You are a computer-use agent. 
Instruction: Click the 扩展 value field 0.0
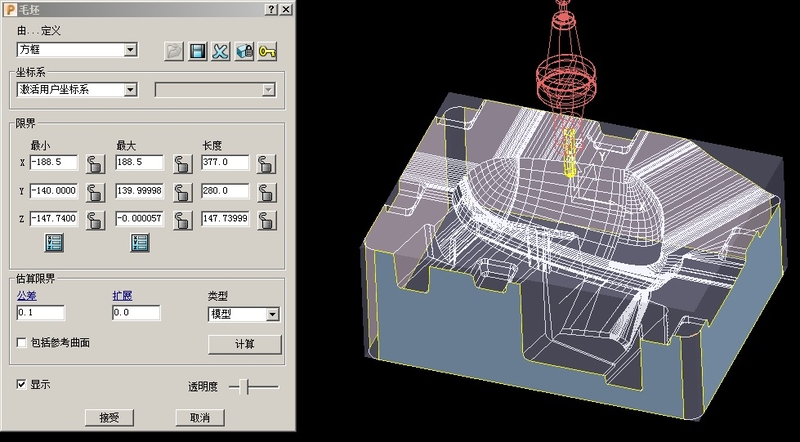pyautogui.click(x=136, y=312)
